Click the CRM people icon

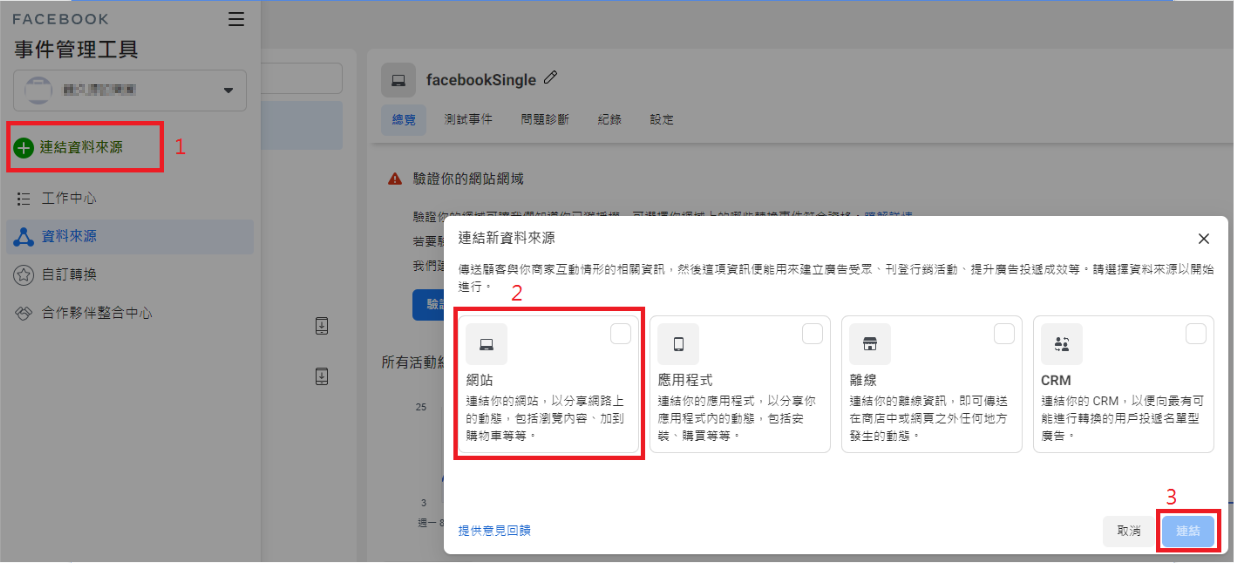tap(1061, 344)
